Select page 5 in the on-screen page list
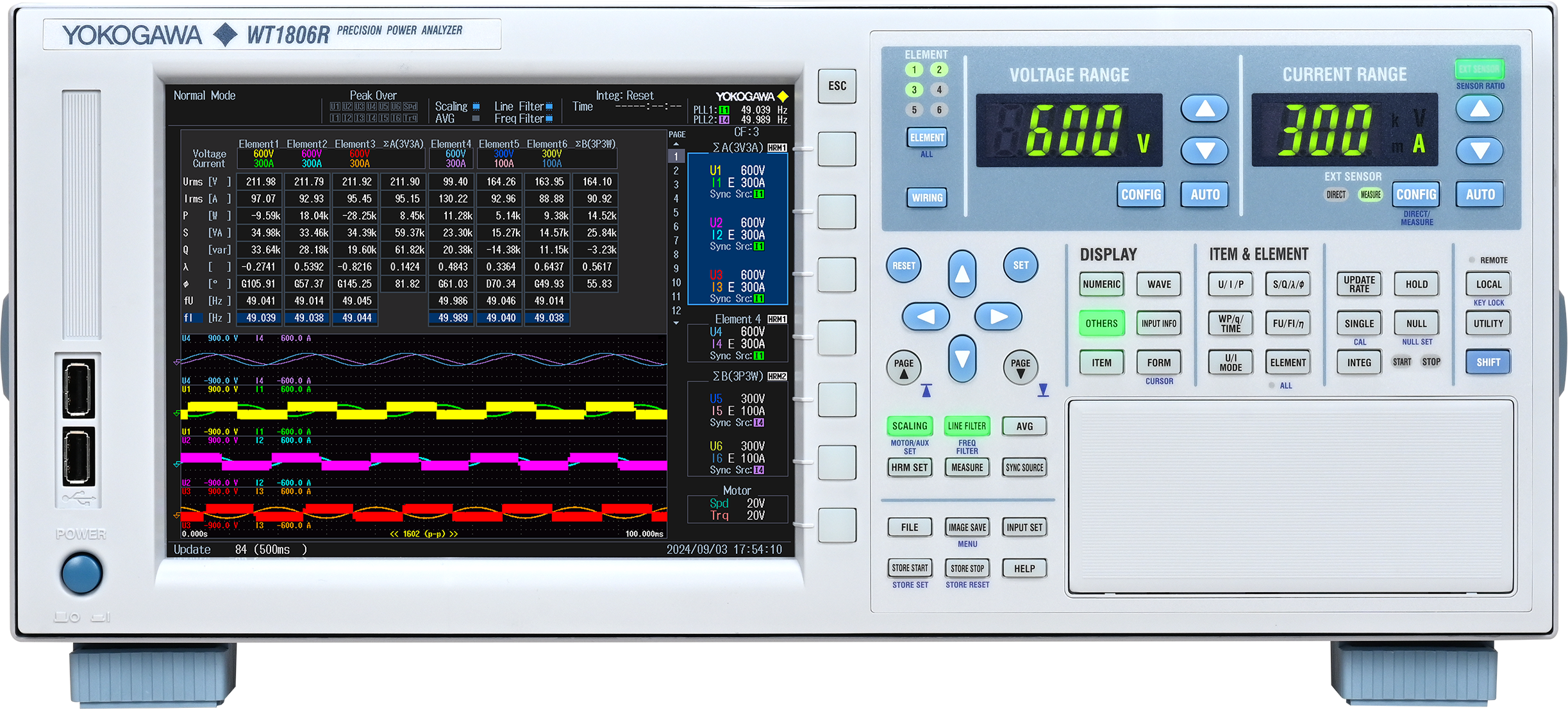Viewport: 1568px width, 709px height. [x=676, y=212]
